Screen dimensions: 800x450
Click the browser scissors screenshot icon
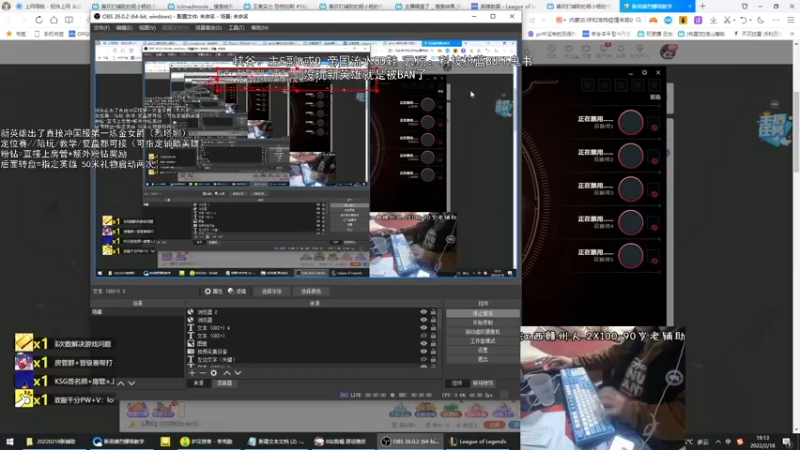(x=728, y=20)
